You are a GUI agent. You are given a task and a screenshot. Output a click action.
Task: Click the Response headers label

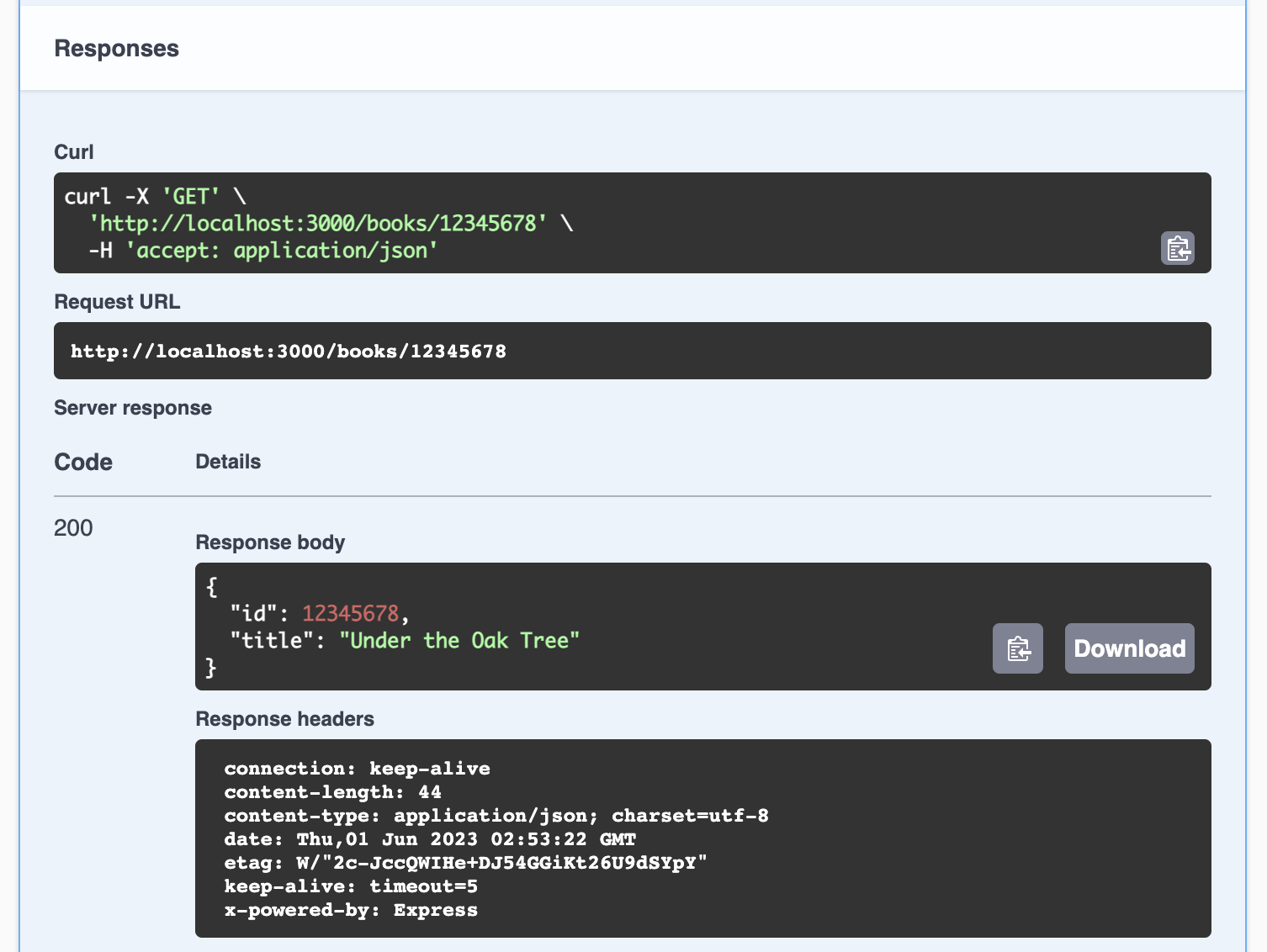[x=284, y=719]
